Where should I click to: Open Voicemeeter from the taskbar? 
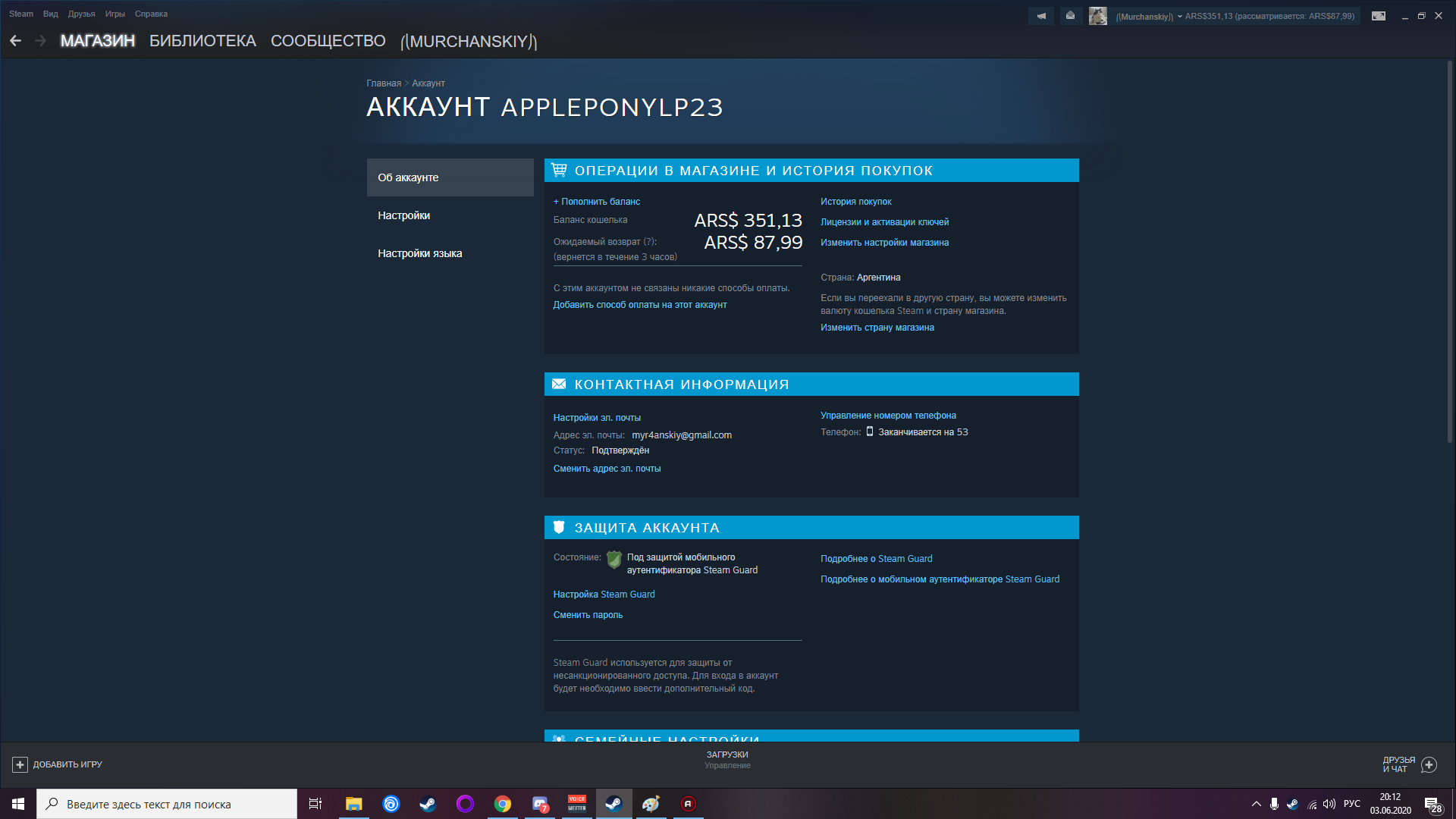click(577, 804)
